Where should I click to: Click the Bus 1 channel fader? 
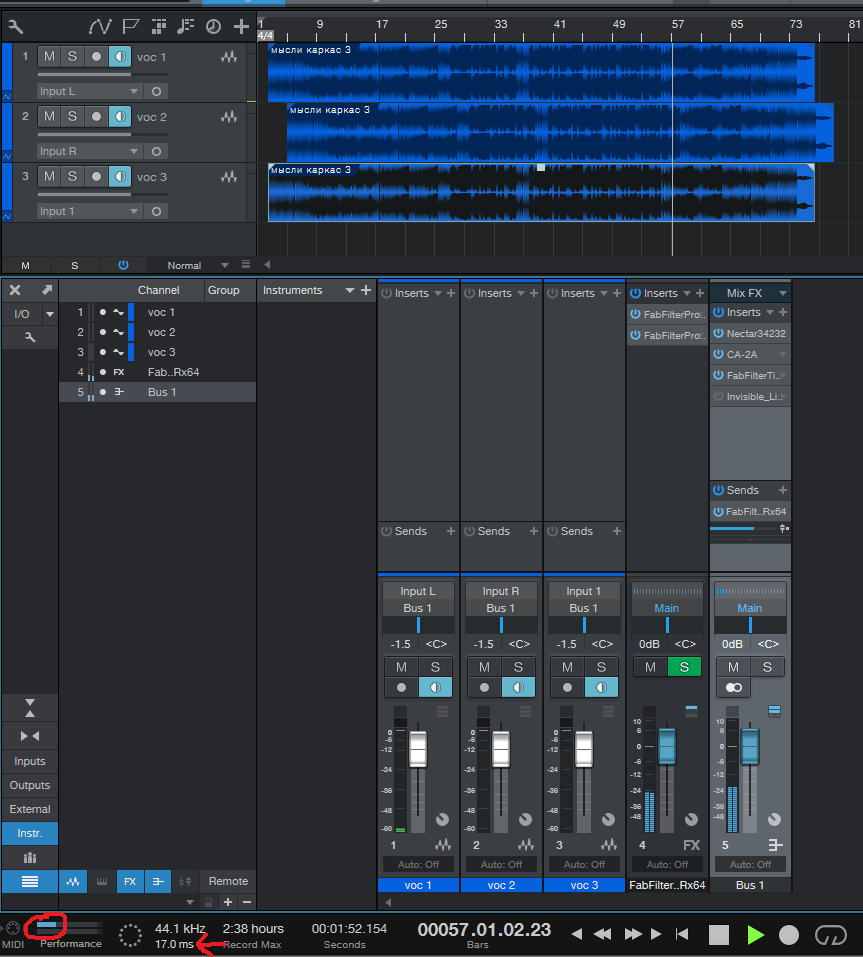click(750, 746)
